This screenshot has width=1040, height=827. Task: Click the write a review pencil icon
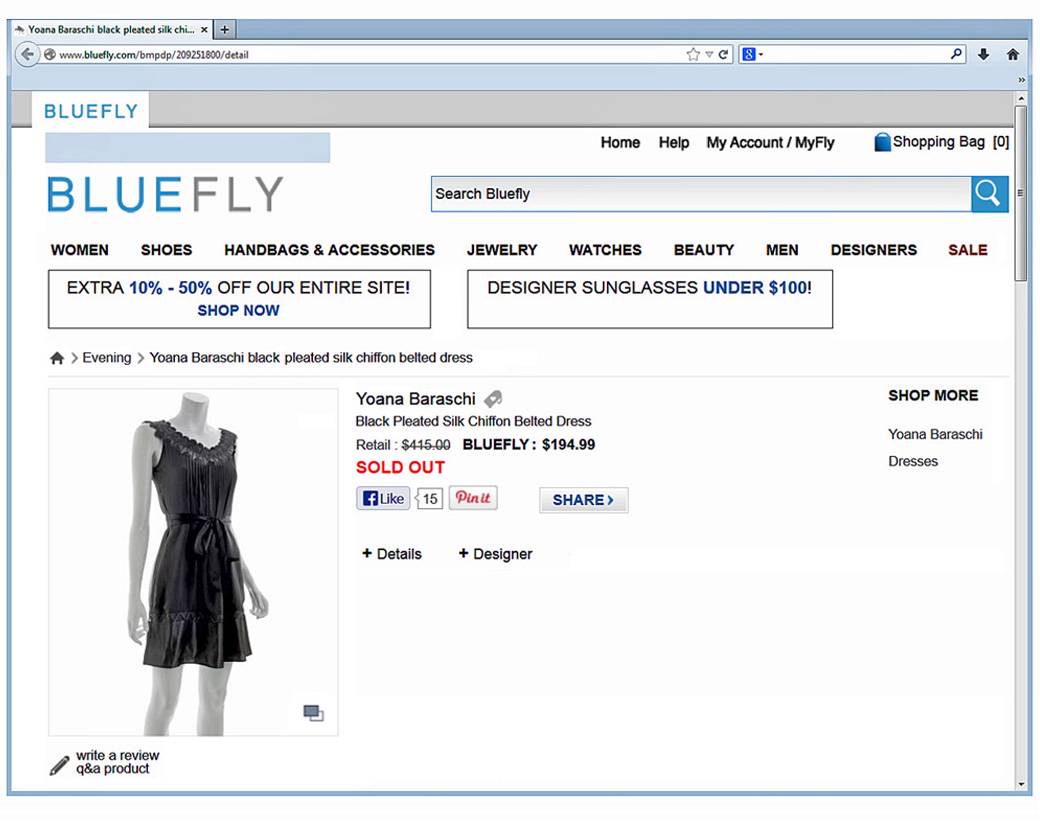(59, 765)
